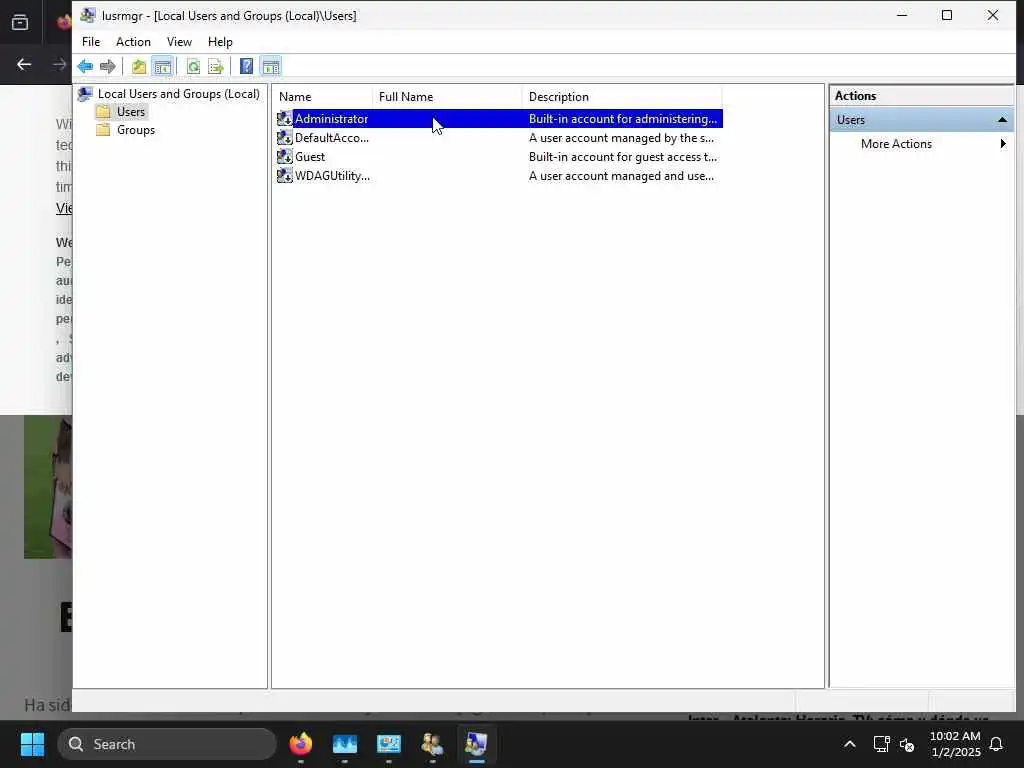Screen dimensions: 1024x768
Task: Open the File menu
Action: pyautogui.click(x=91, y=42)
